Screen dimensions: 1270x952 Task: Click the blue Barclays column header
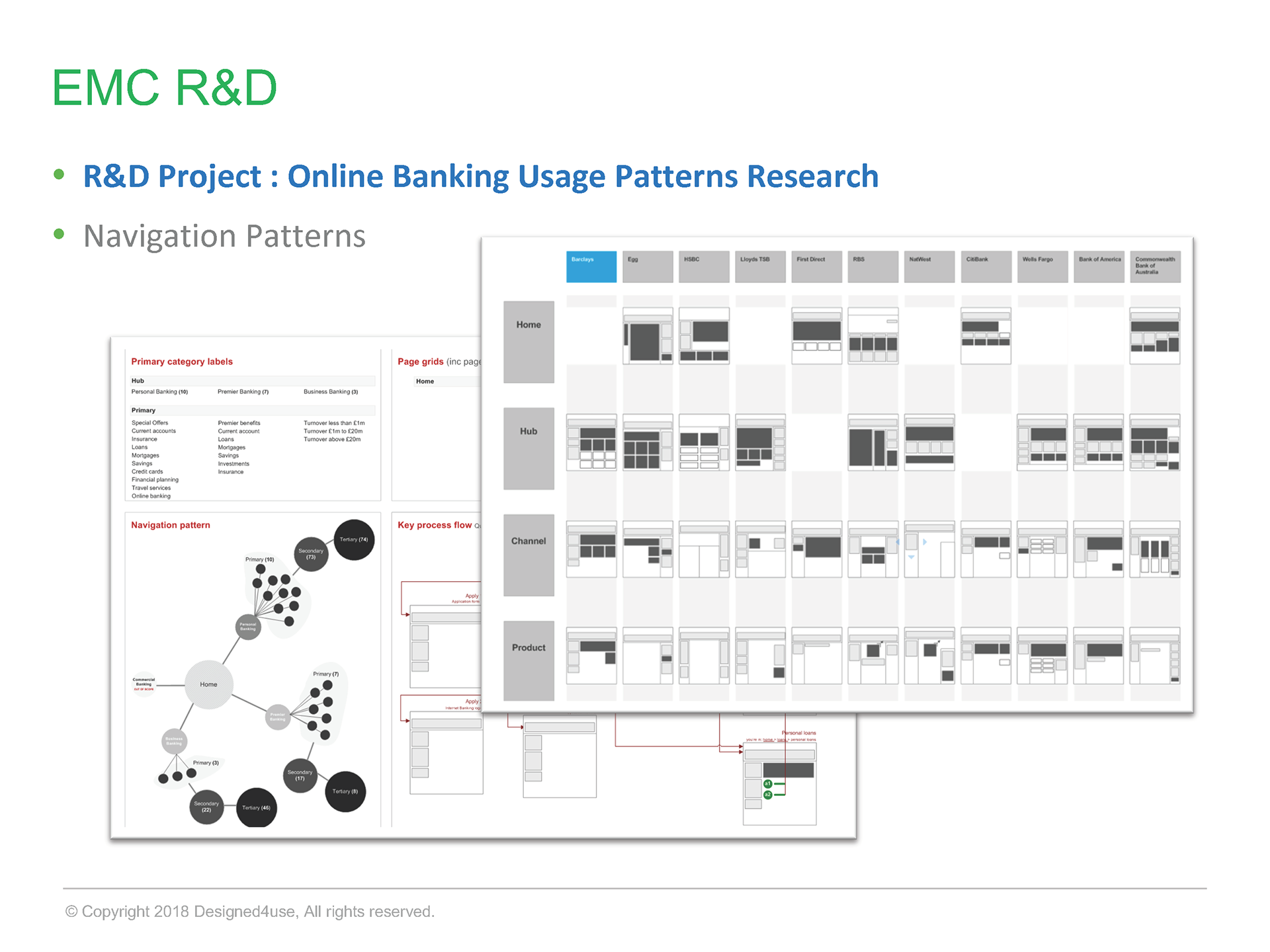pos(591,266)
